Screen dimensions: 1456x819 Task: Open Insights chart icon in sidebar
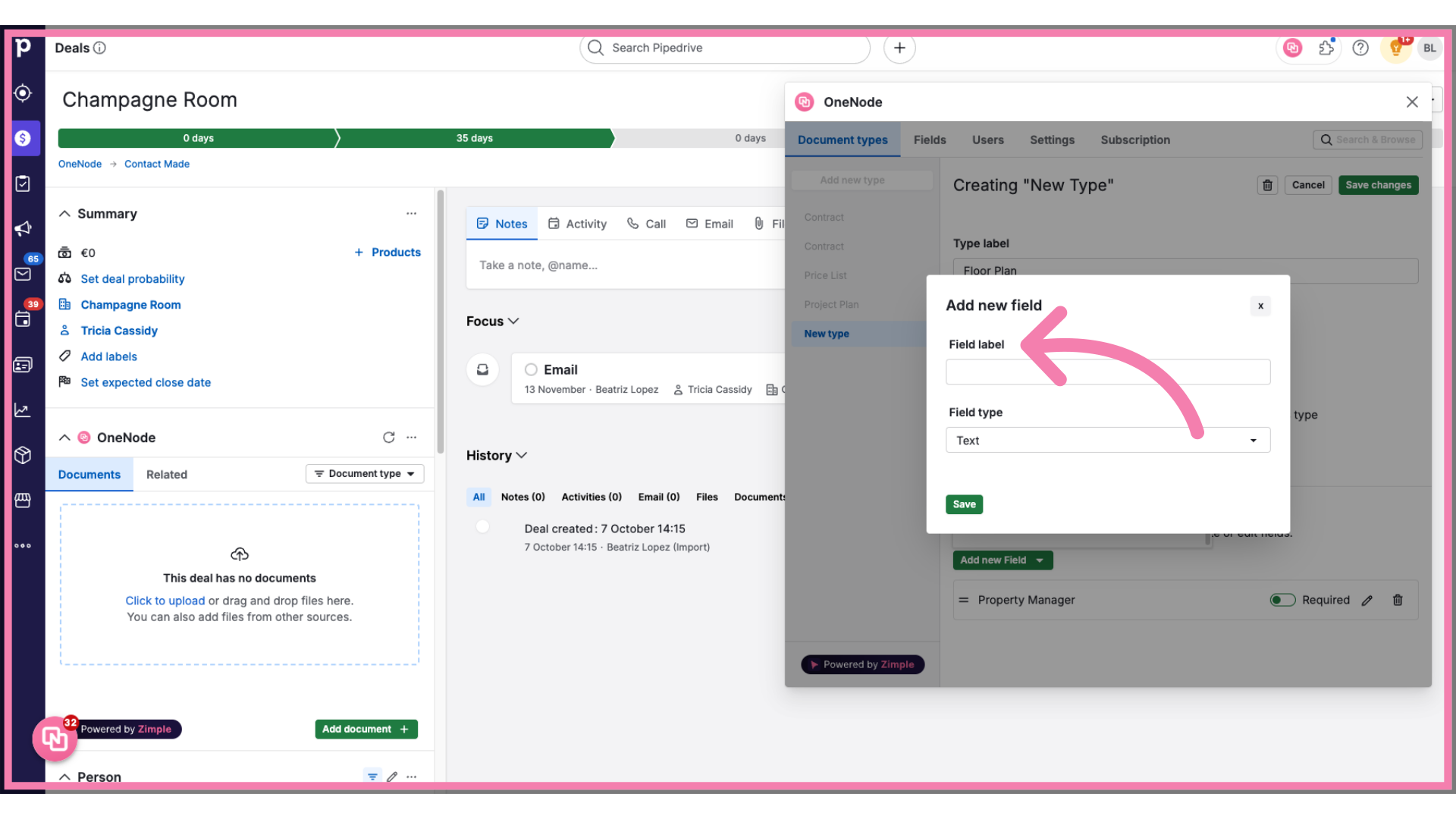23,410
